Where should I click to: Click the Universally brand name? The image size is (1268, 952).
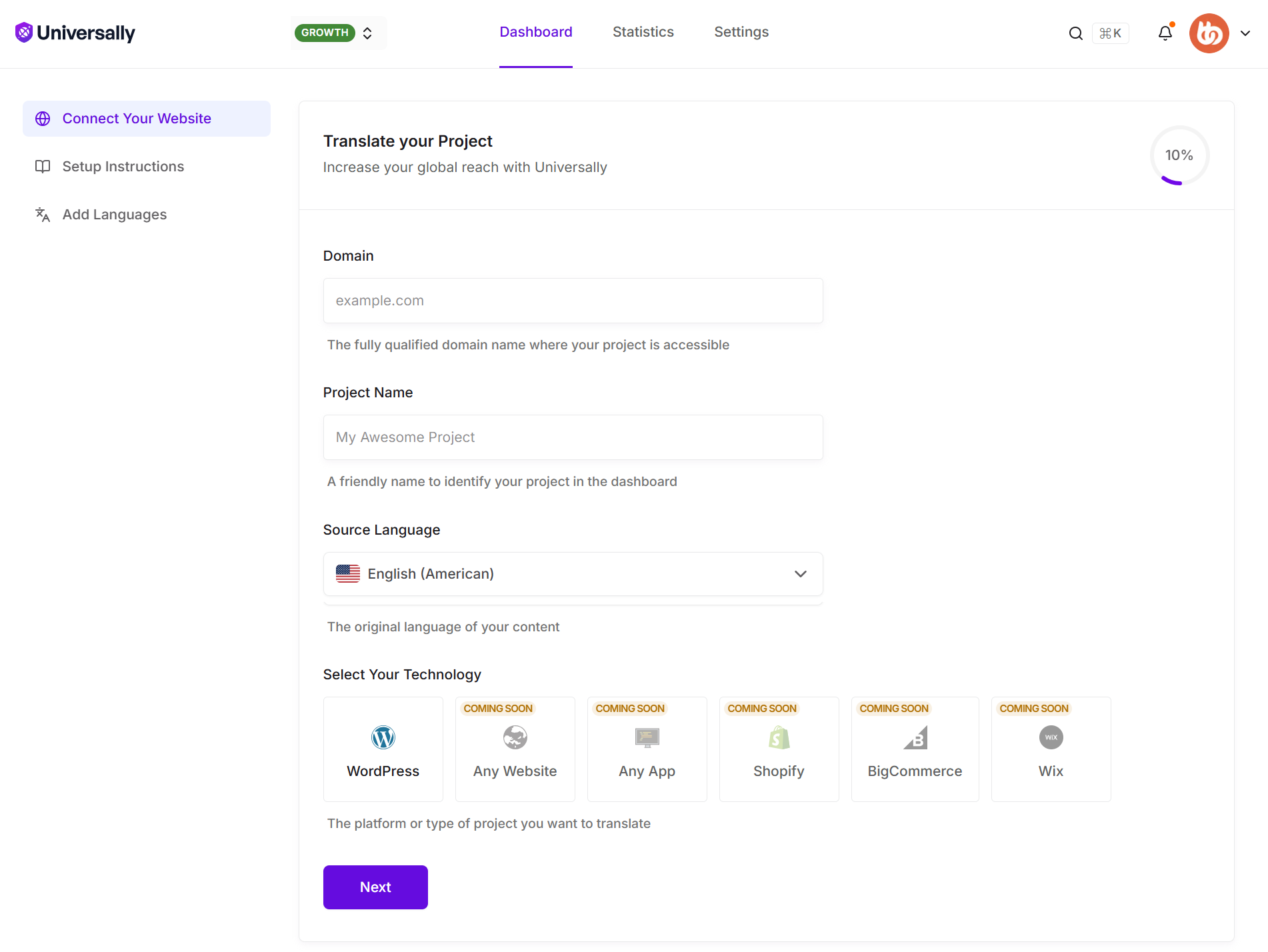tap(86, 33)
